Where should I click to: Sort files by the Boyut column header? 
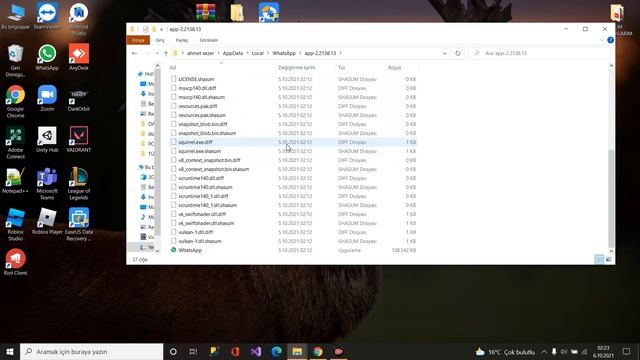(x=394, y=67)
